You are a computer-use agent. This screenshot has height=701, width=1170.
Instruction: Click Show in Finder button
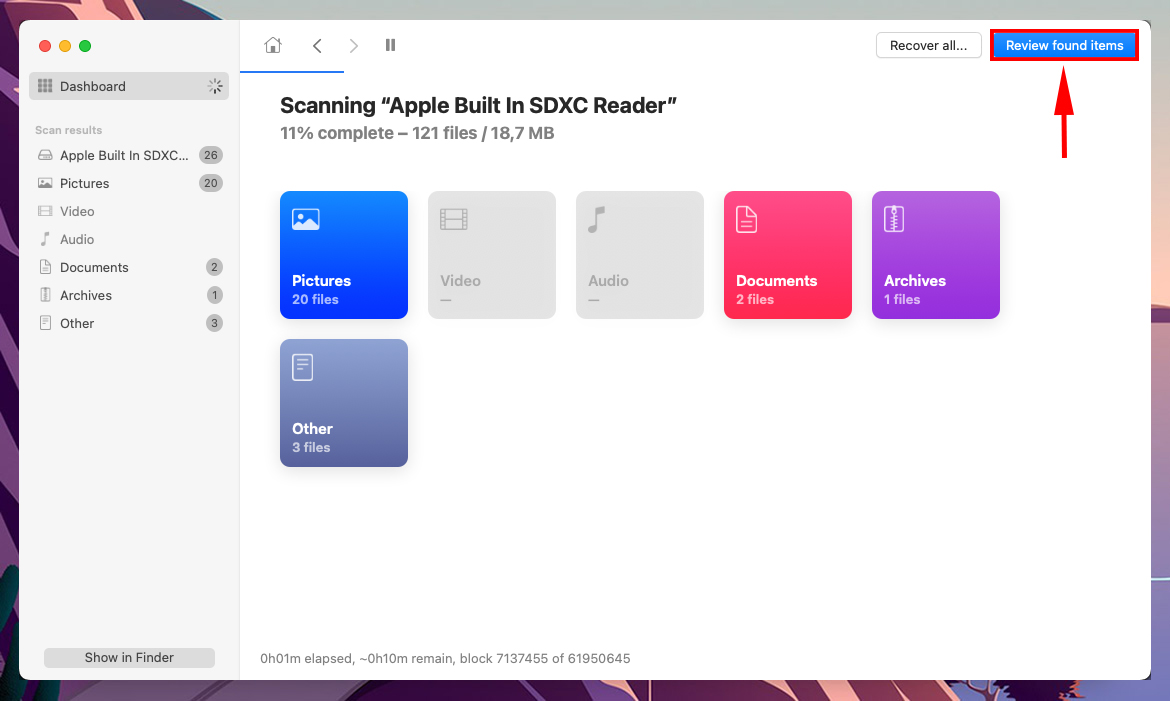[129, 658]
